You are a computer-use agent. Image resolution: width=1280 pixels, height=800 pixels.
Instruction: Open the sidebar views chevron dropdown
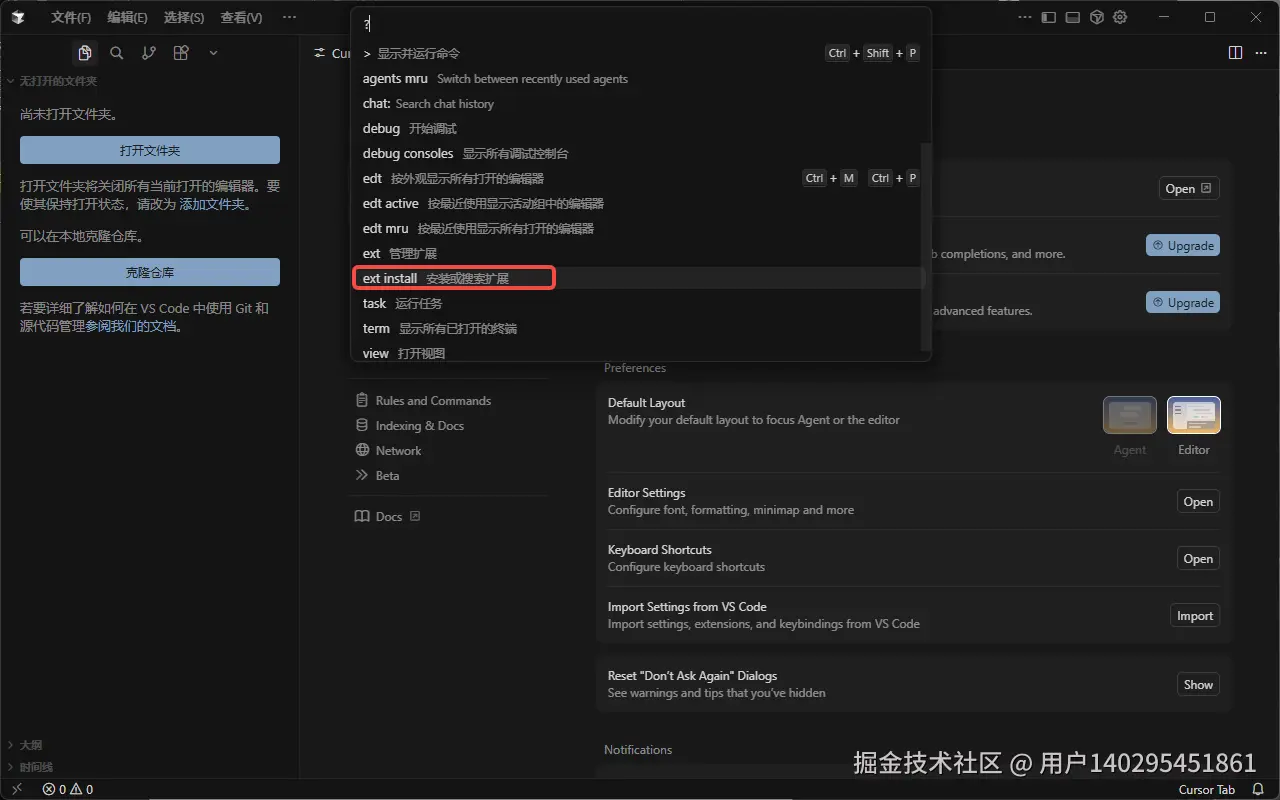[213, 52]
